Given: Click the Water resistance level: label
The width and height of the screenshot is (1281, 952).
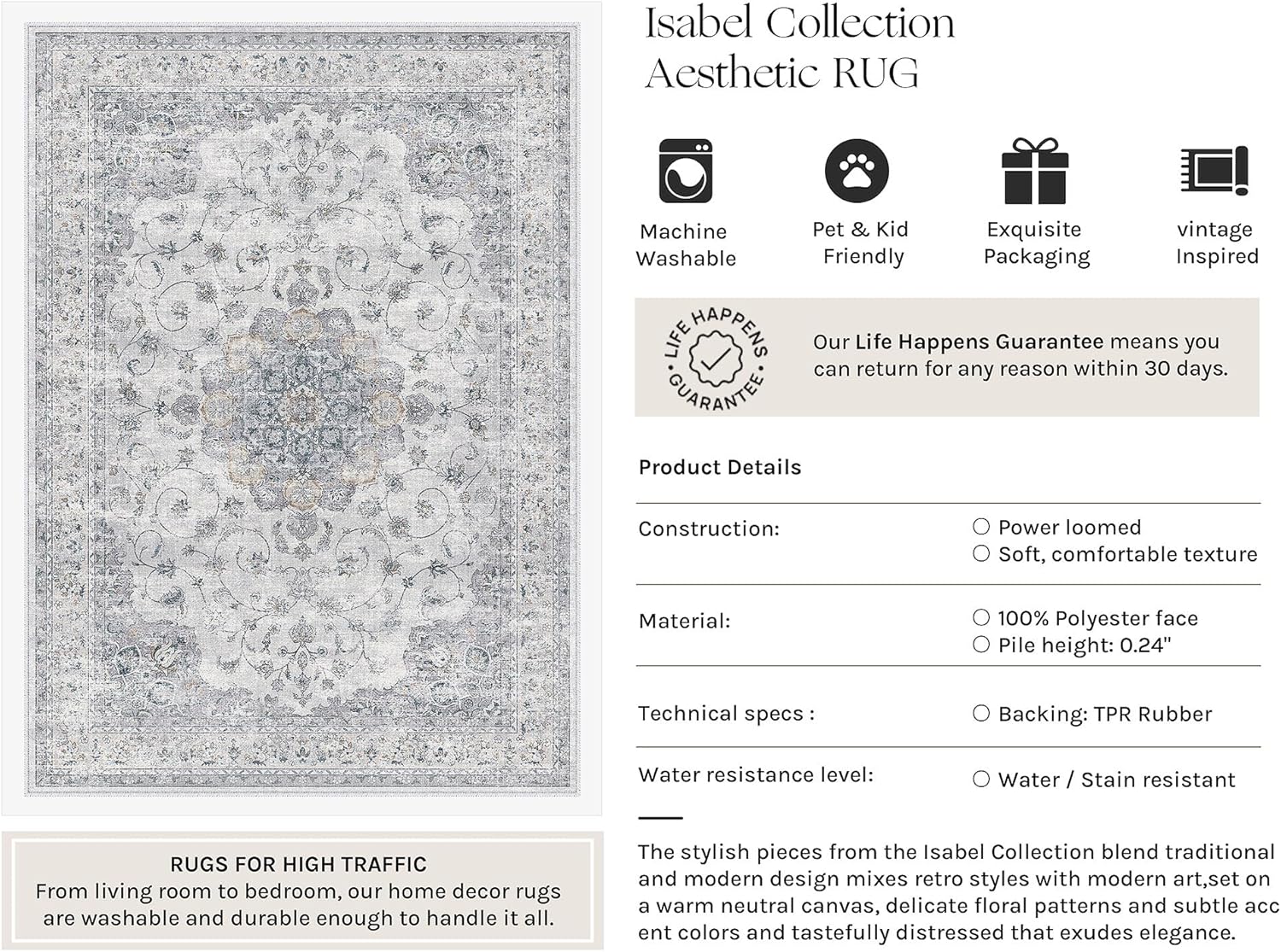Looking at the screenshot, I should [756, 774].
